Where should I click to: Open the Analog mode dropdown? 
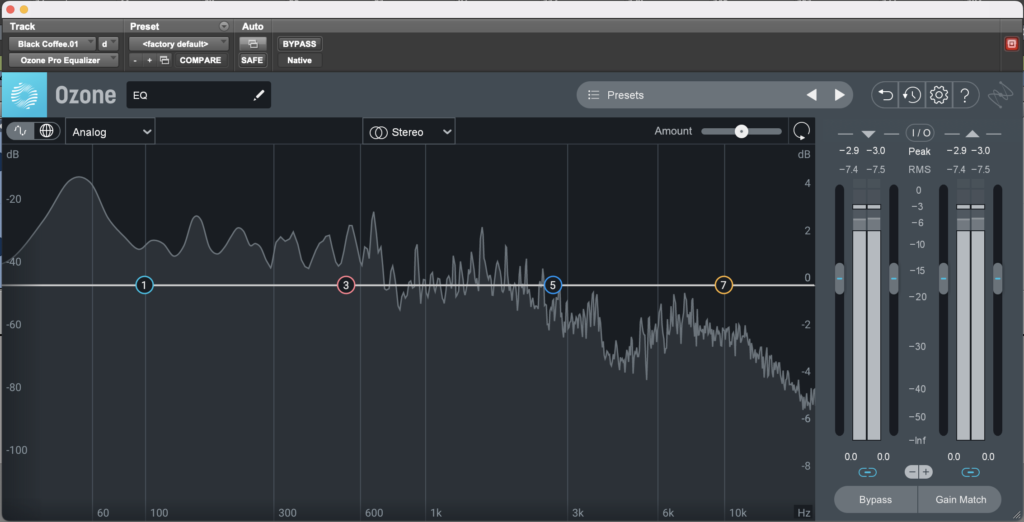click(110, 132)
